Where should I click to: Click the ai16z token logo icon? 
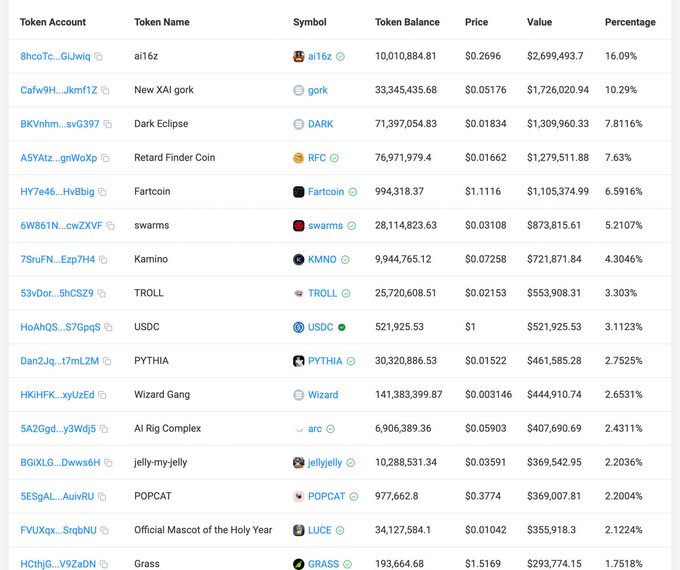pos(298,57)
